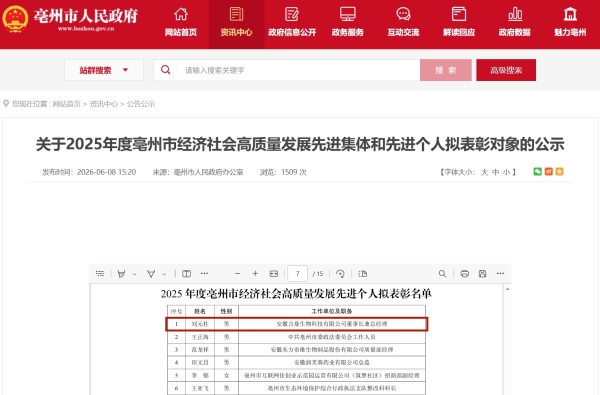The width and height of the screenshot is (600, 395).
Task: Select the PDF draw pen tool
Action: pos(151,274)
